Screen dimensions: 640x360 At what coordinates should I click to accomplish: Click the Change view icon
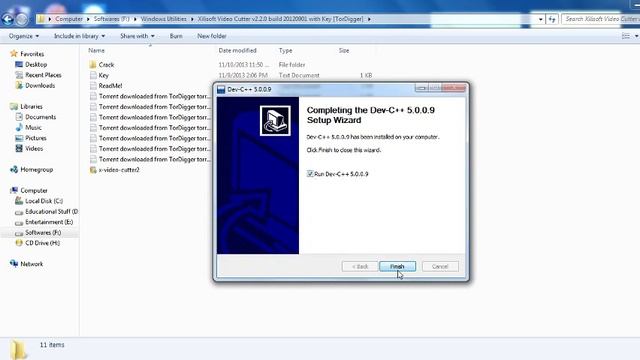(626, 36)
